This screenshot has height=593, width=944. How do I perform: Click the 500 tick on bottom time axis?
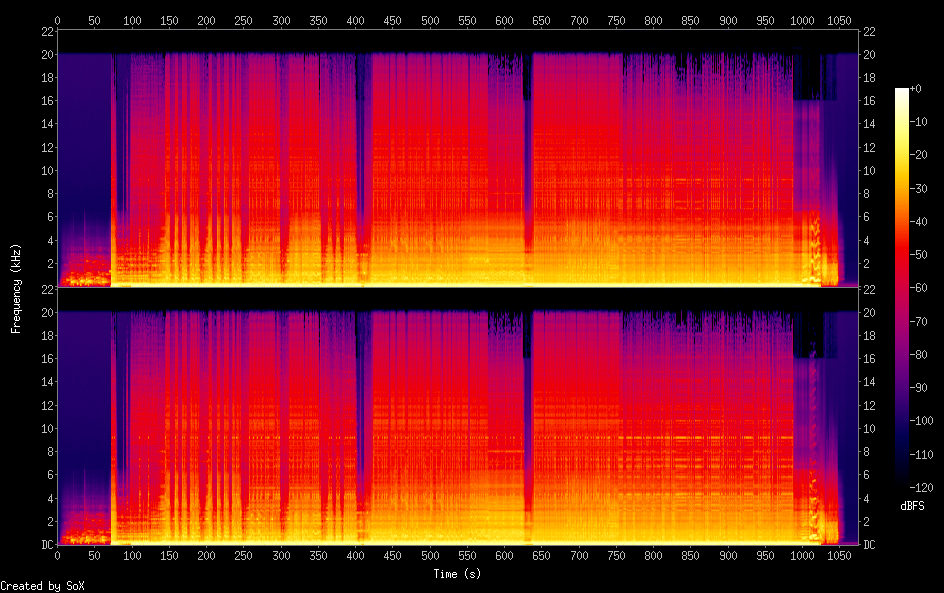click(430, 556)
